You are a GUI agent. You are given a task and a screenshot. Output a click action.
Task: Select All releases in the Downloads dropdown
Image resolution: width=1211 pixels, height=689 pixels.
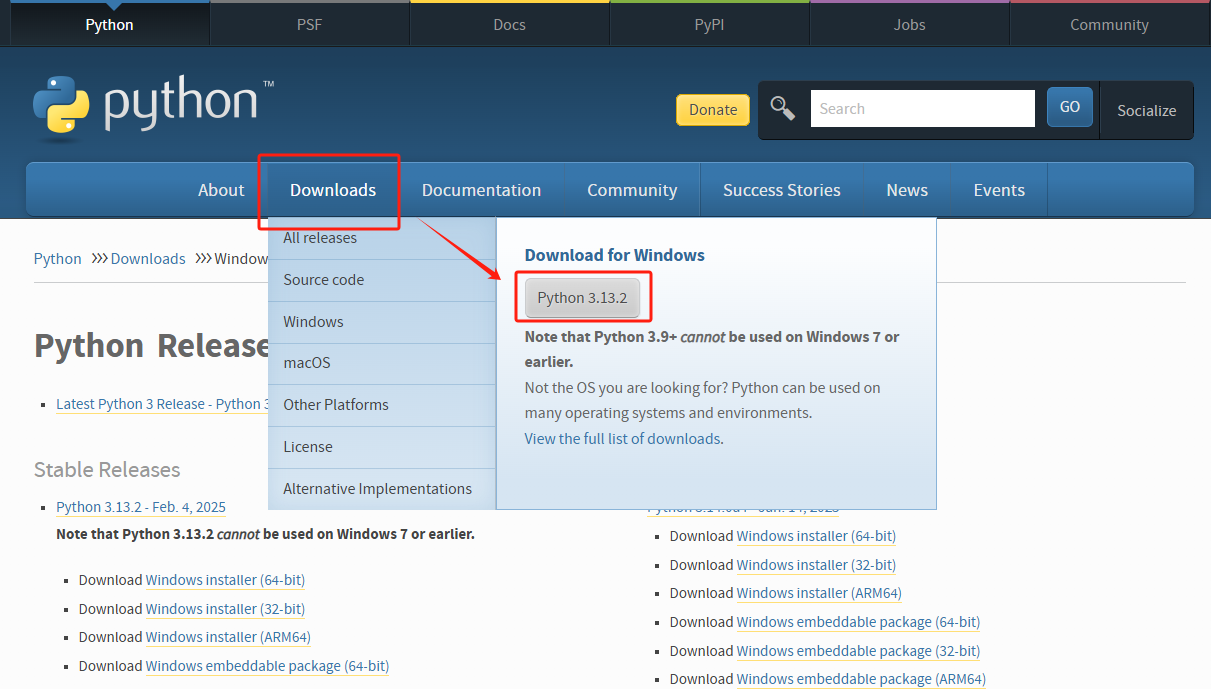(x=382, y=238)
